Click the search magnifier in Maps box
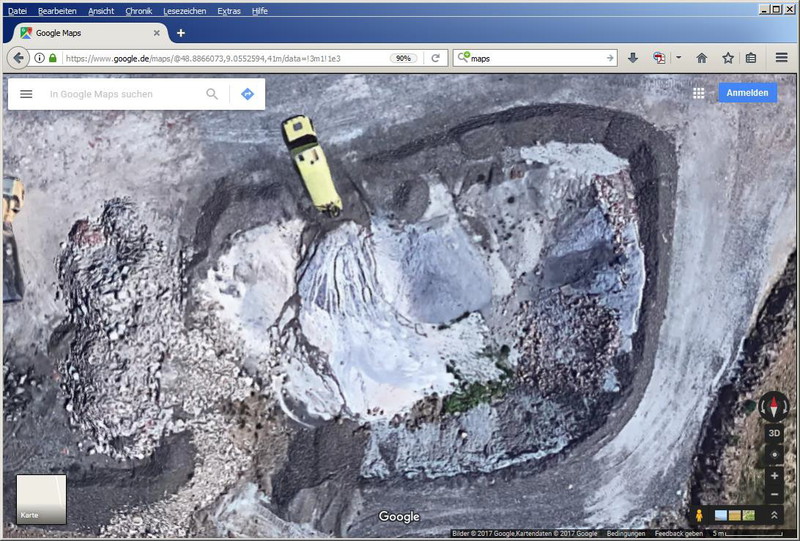Screen dimensions: 800x541 coord(212,94)
